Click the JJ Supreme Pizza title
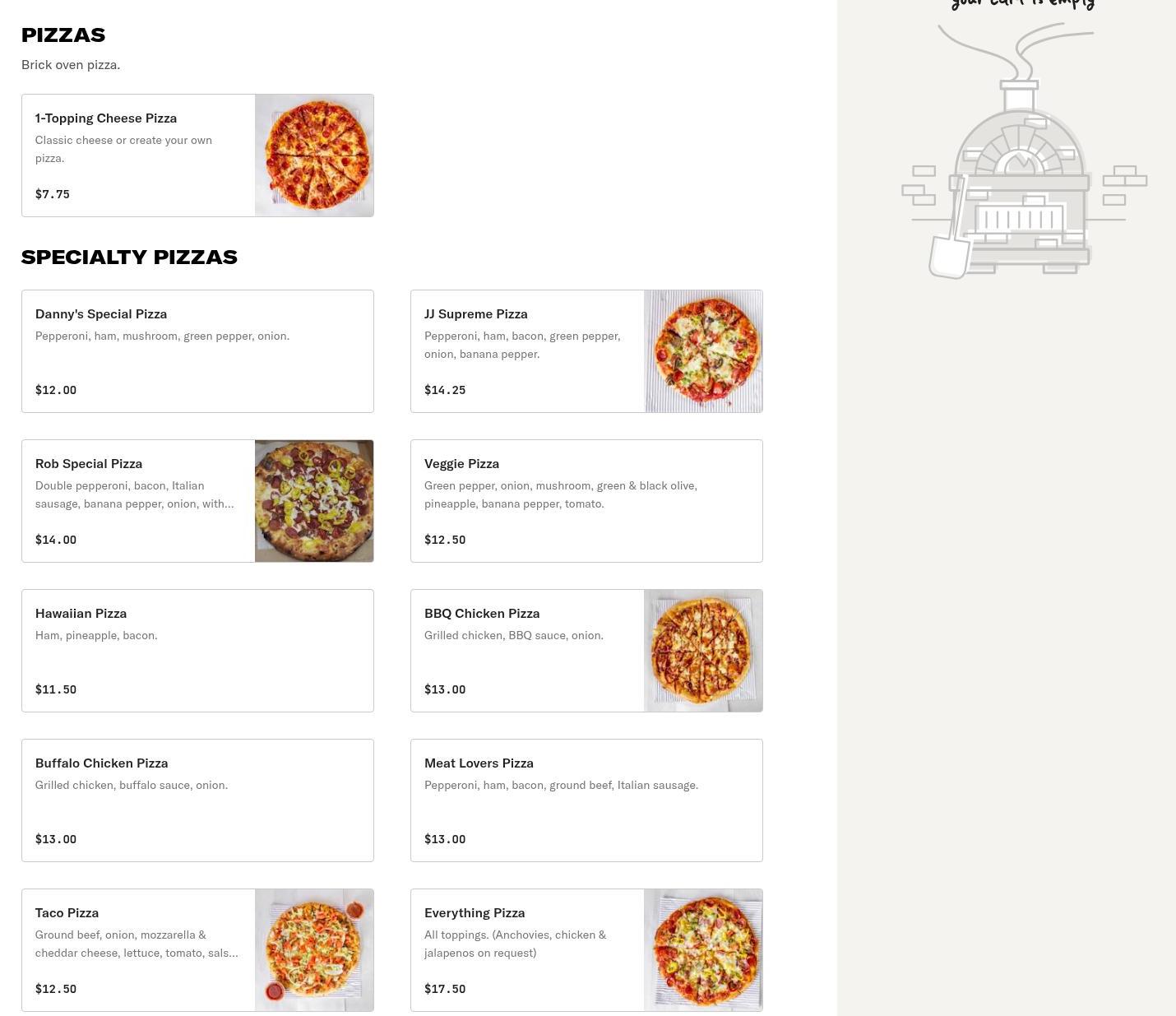The height and width of the screenshot is (1016, 1176). 475,314
